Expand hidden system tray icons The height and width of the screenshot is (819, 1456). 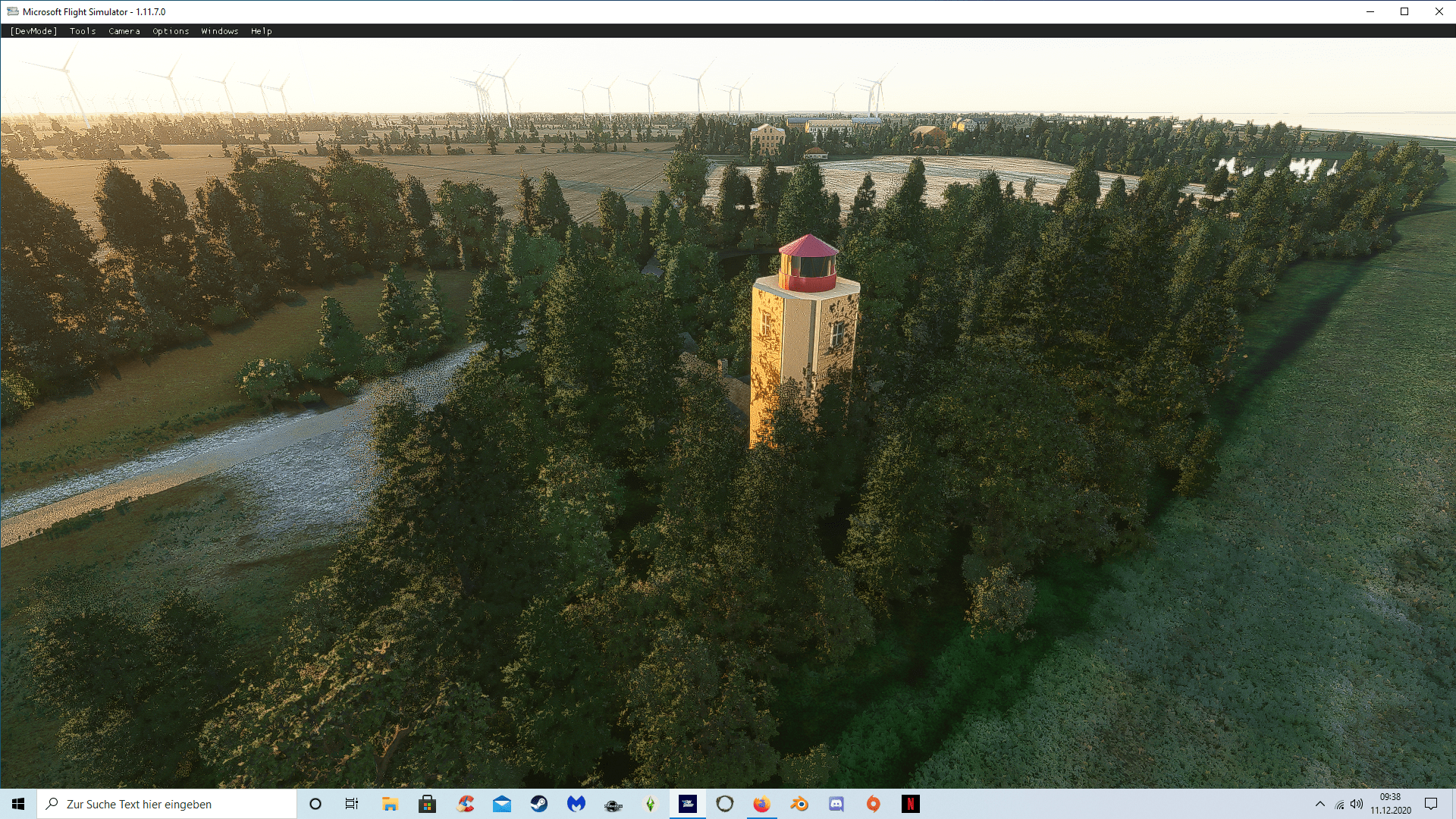point(1319,804)
